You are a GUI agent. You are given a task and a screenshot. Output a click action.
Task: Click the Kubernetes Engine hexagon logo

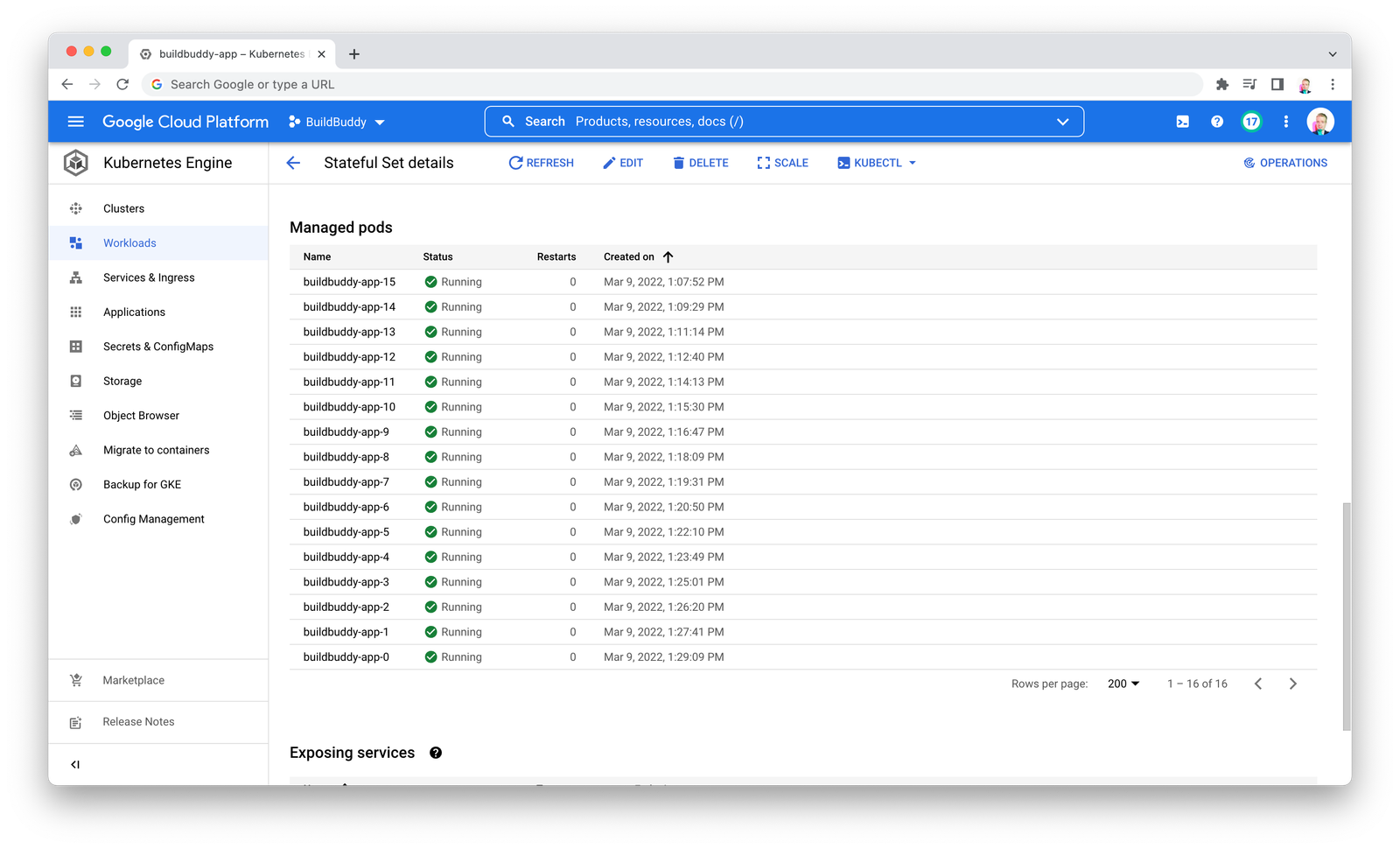(x=76, y=163)
